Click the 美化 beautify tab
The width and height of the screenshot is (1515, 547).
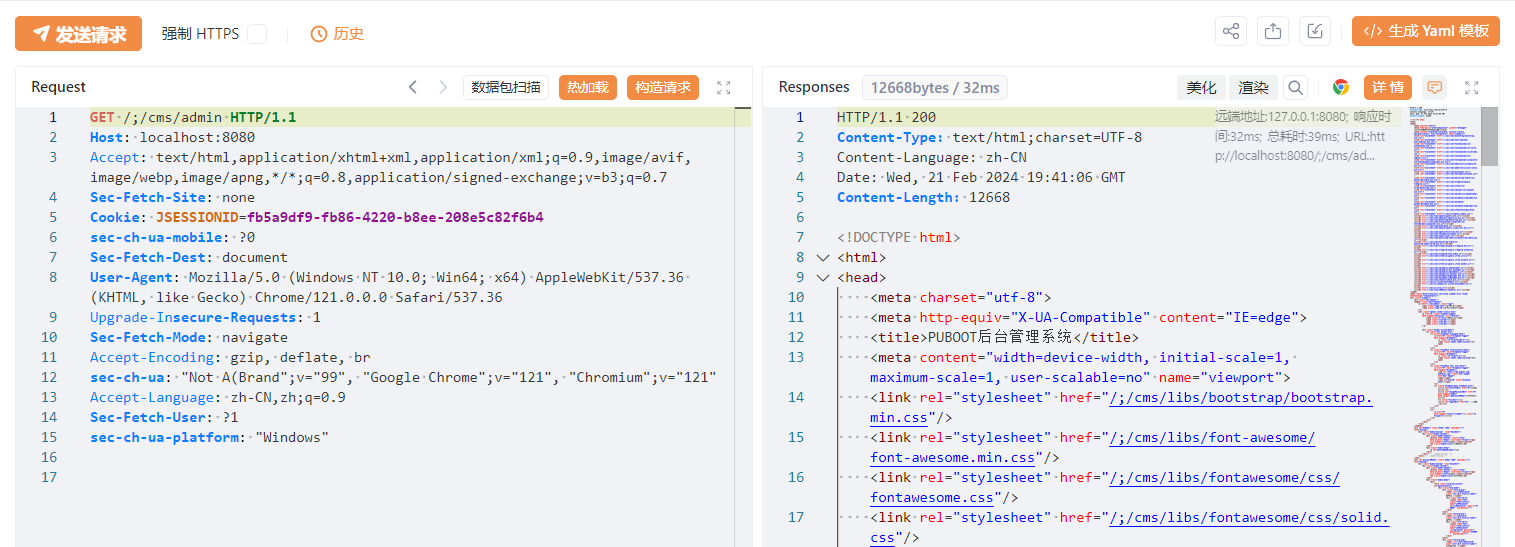coord(1201,87)
